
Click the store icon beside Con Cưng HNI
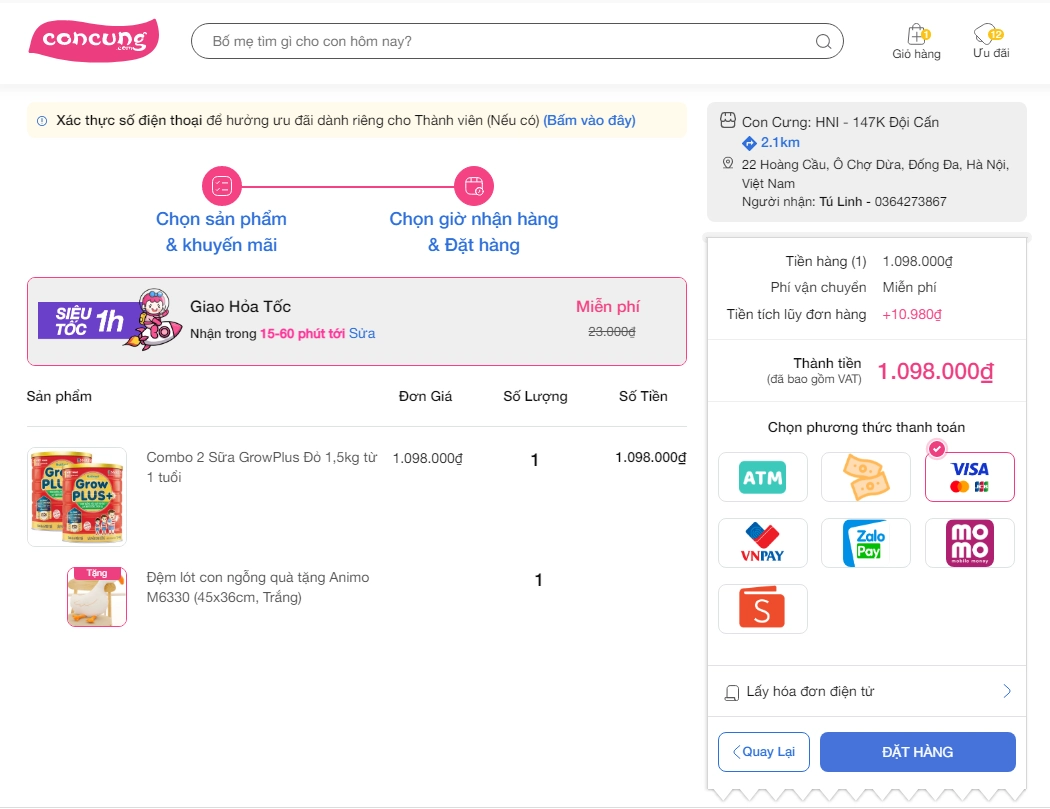pyautogui.click(x=728, y=121)
